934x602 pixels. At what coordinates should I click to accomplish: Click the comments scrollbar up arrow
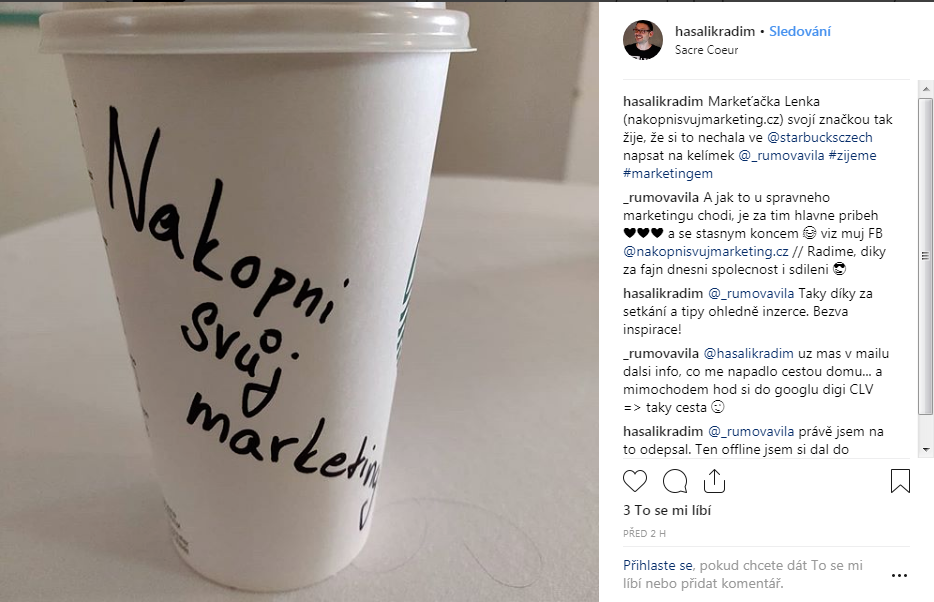pyautogui.click(x=926, y=89)
